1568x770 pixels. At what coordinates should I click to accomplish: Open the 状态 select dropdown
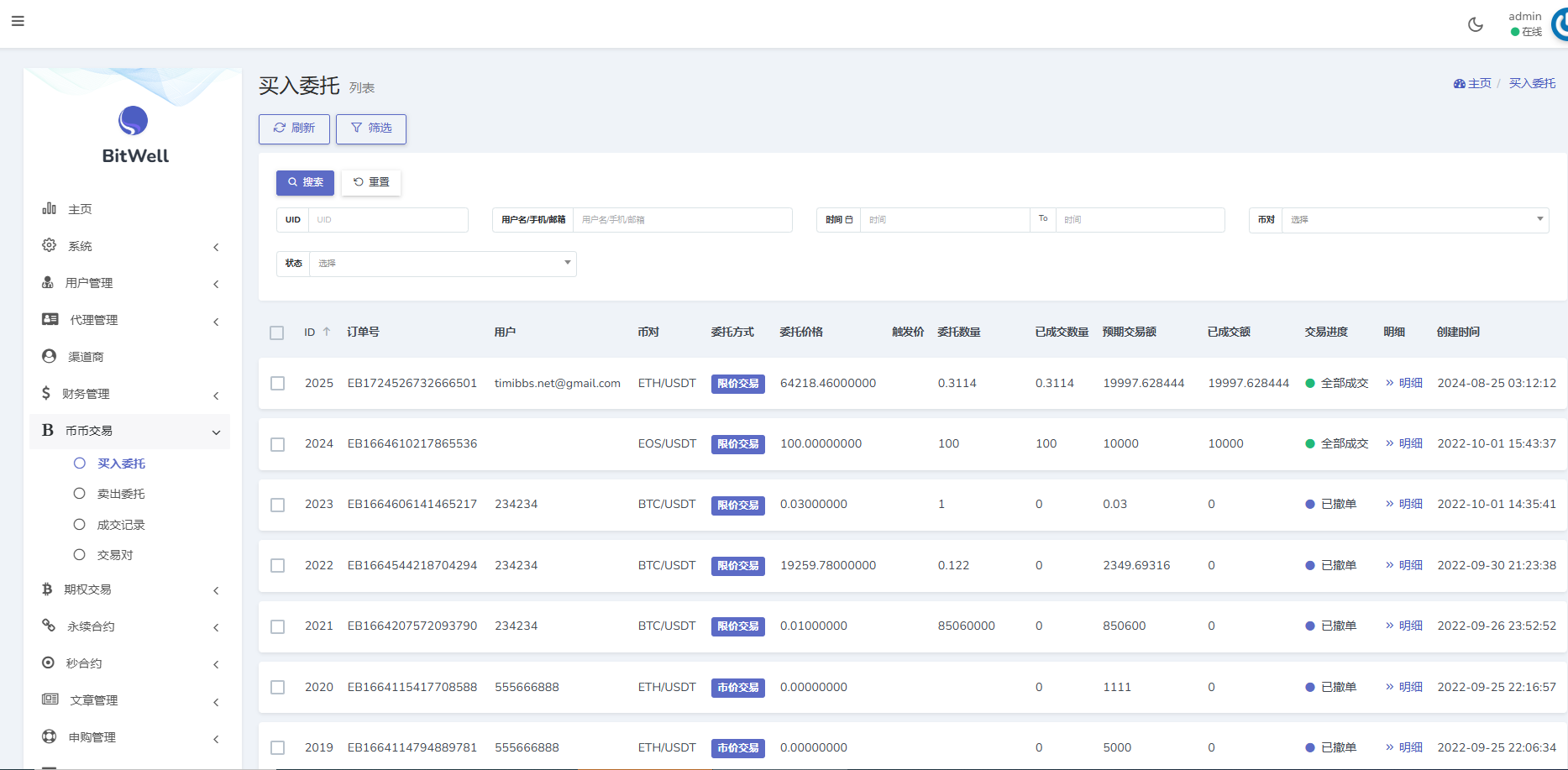pyautogui.click(x=443, y=264)
